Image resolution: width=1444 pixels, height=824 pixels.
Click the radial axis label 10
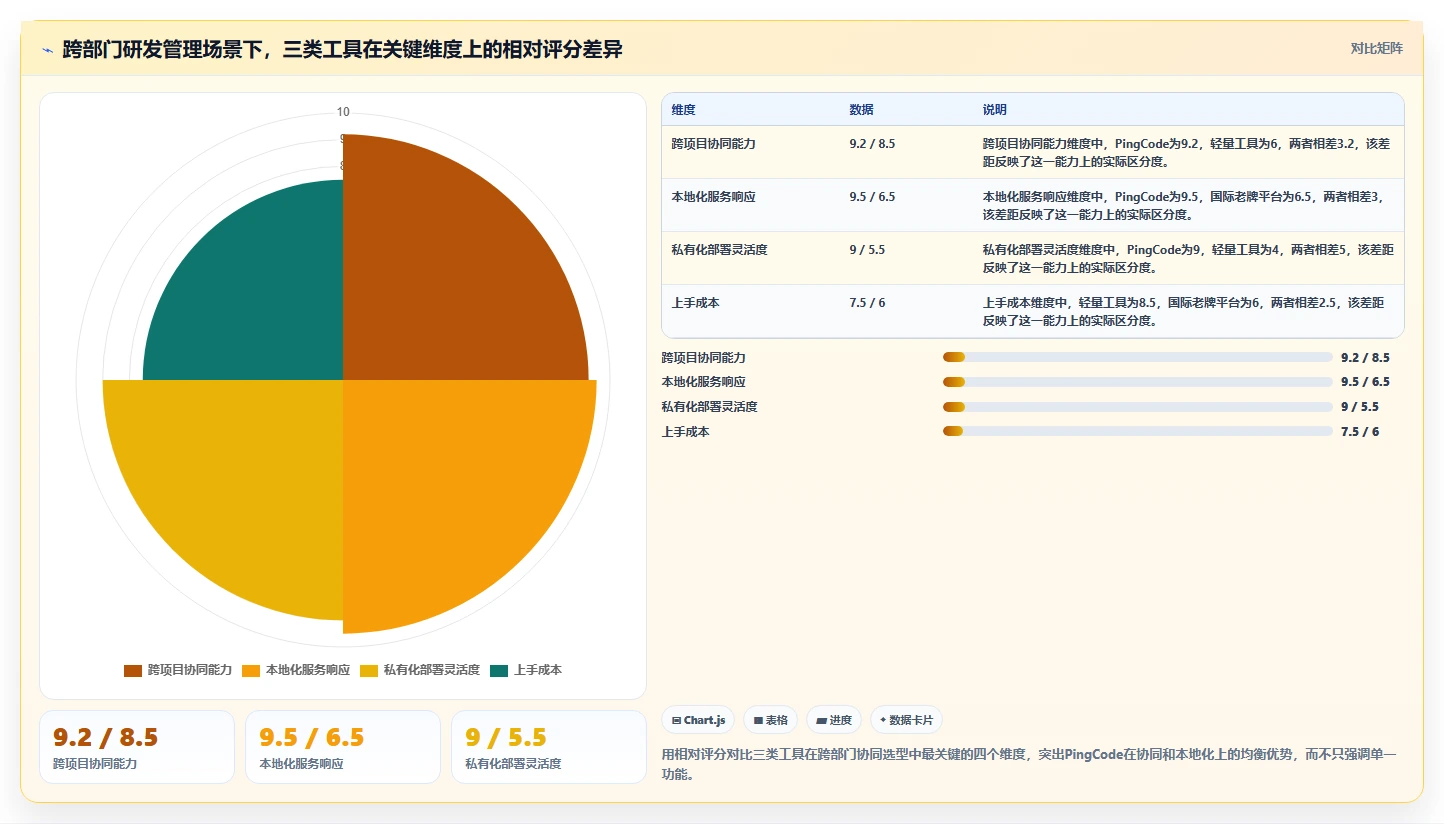pyautogui.click(x=343, y=112)
